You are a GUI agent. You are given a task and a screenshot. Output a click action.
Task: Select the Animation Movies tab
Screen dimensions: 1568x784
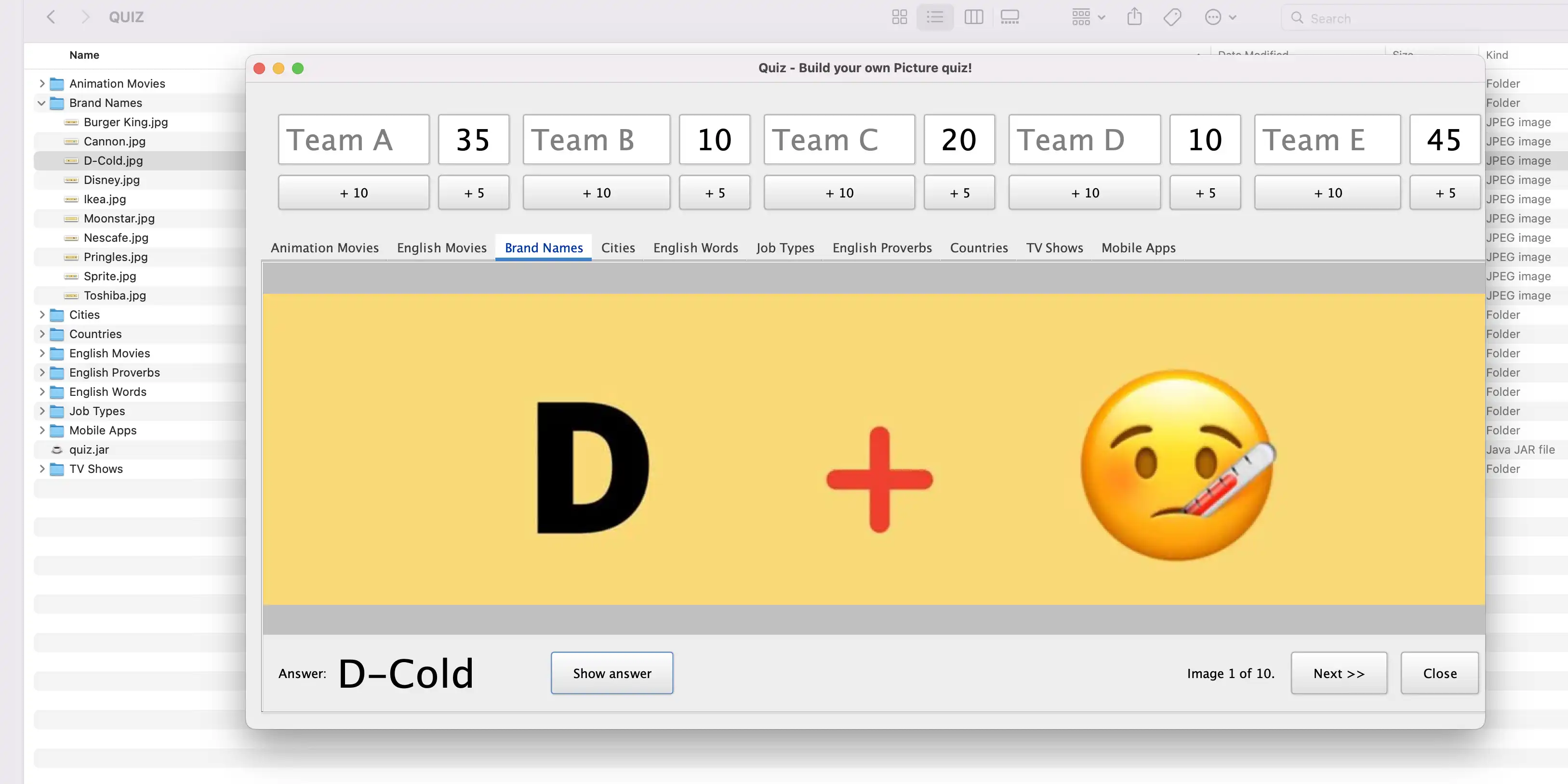324,247
